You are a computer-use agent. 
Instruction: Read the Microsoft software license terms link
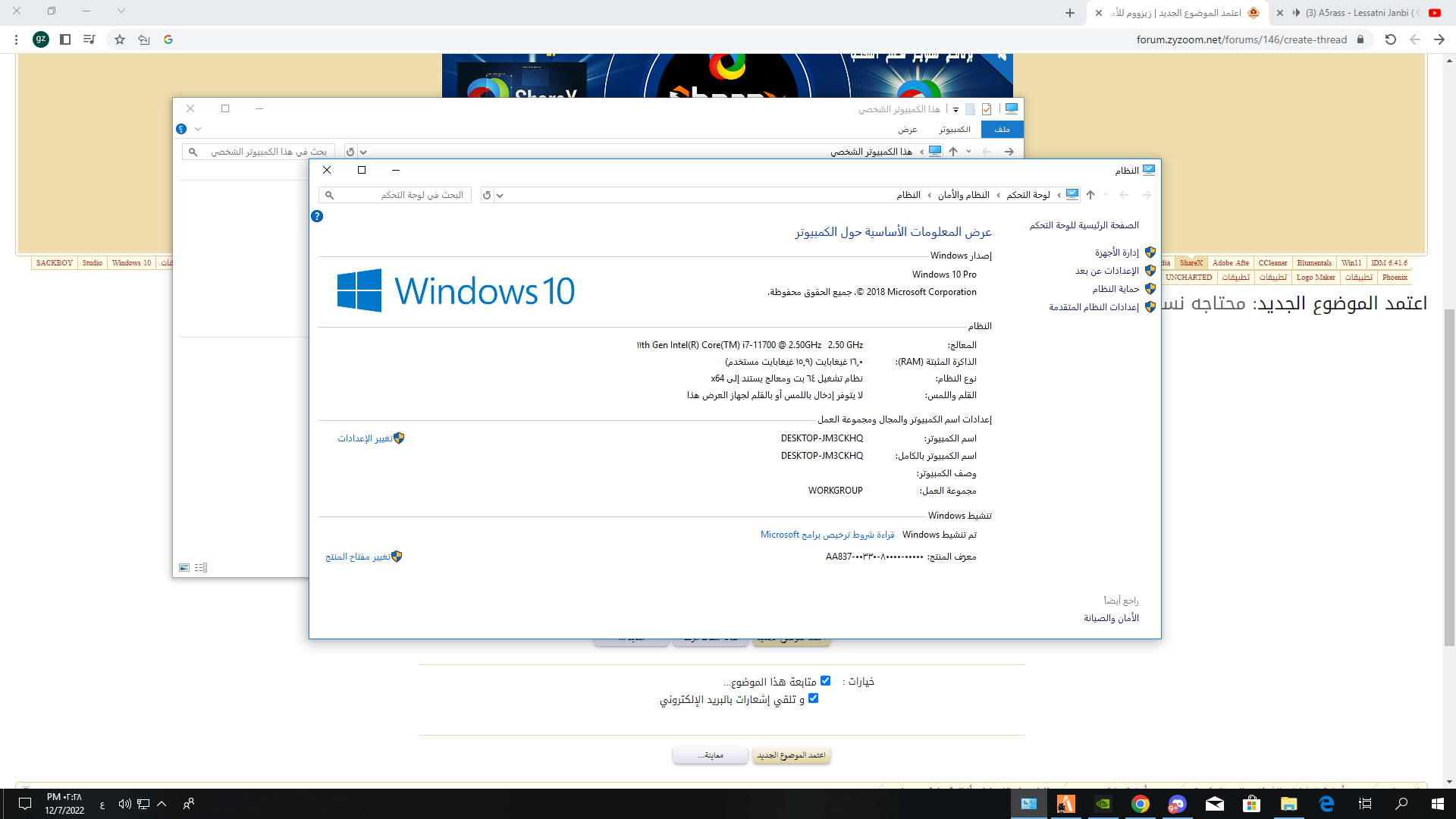click(x=827, y=535)
